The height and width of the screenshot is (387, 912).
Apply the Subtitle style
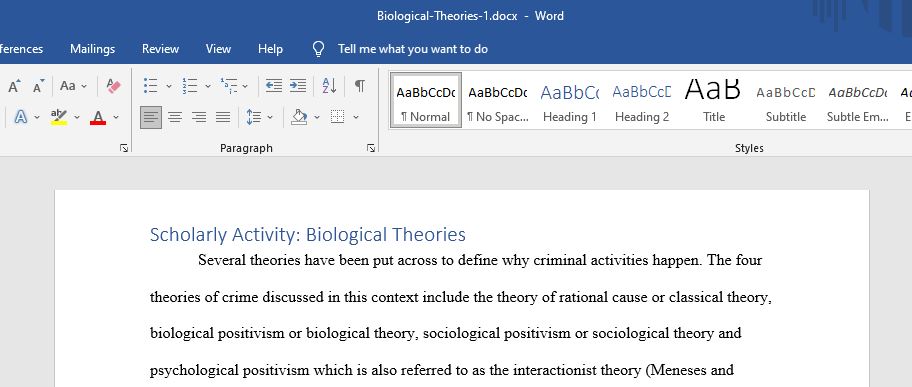(786, 100)
